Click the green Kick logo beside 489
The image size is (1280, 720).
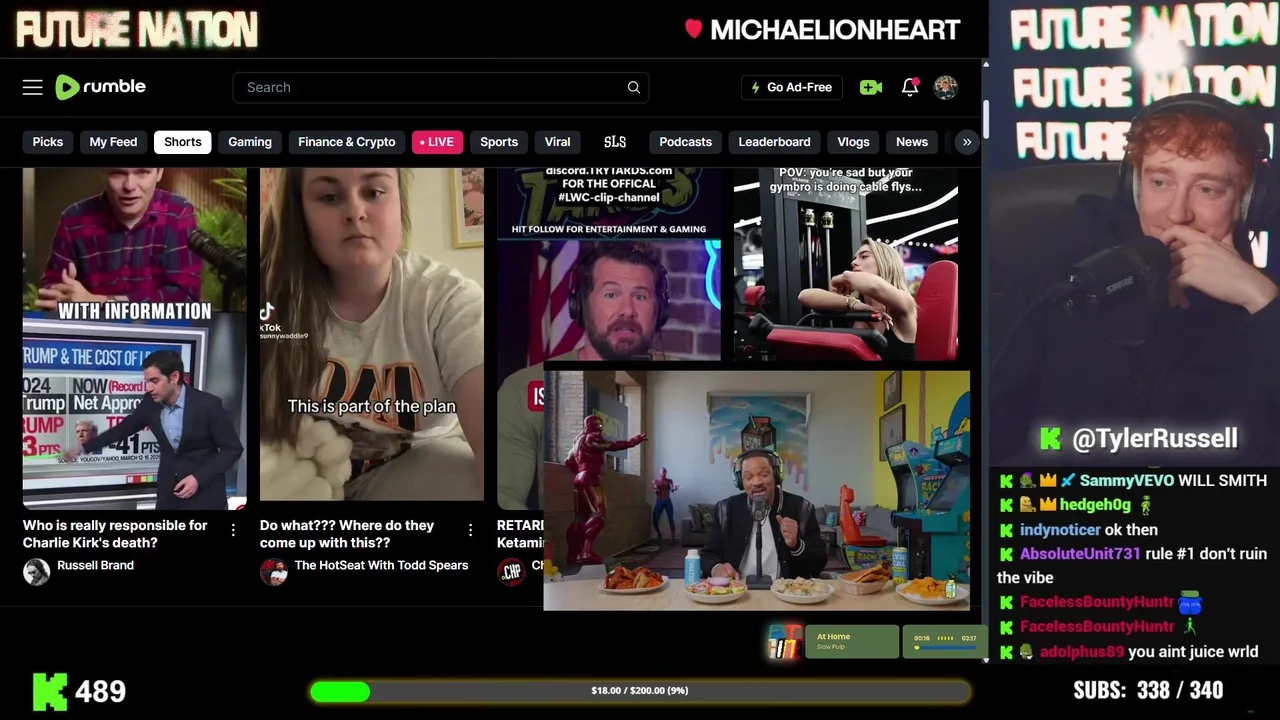pos(50,691)
